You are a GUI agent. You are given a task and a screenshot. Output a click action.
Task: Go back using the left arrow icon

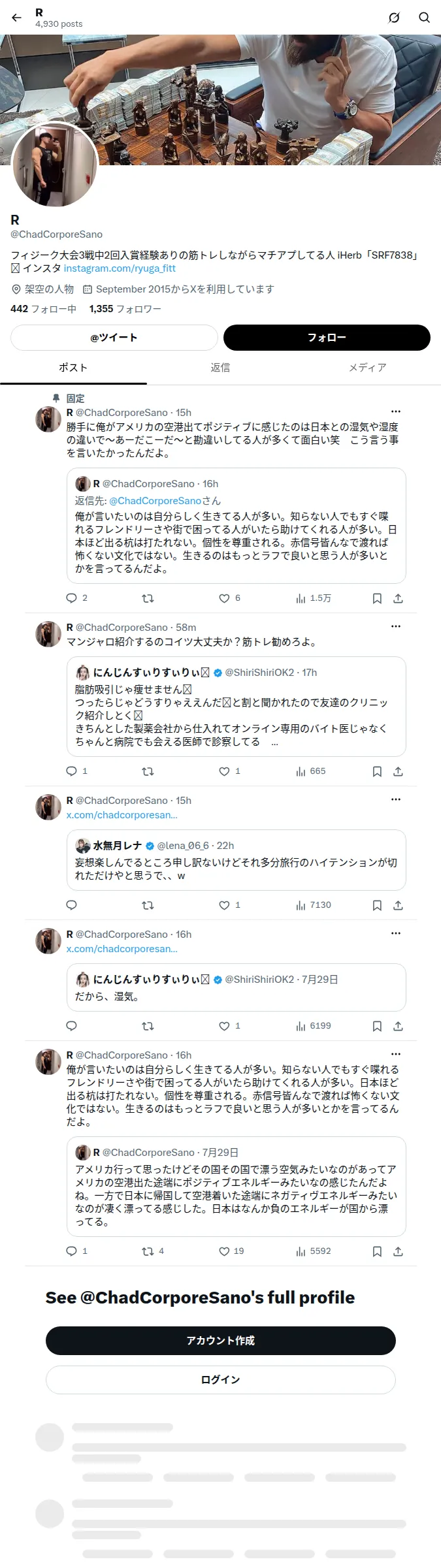[x=16, y=18]
